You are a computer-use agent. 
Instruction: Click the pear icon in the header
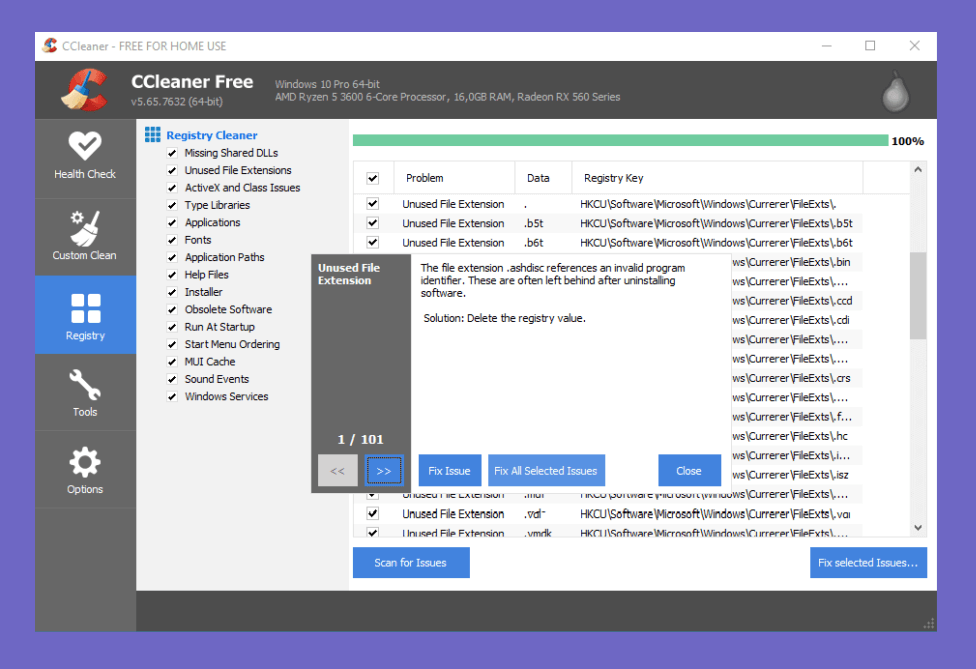[x=895, y=91]
